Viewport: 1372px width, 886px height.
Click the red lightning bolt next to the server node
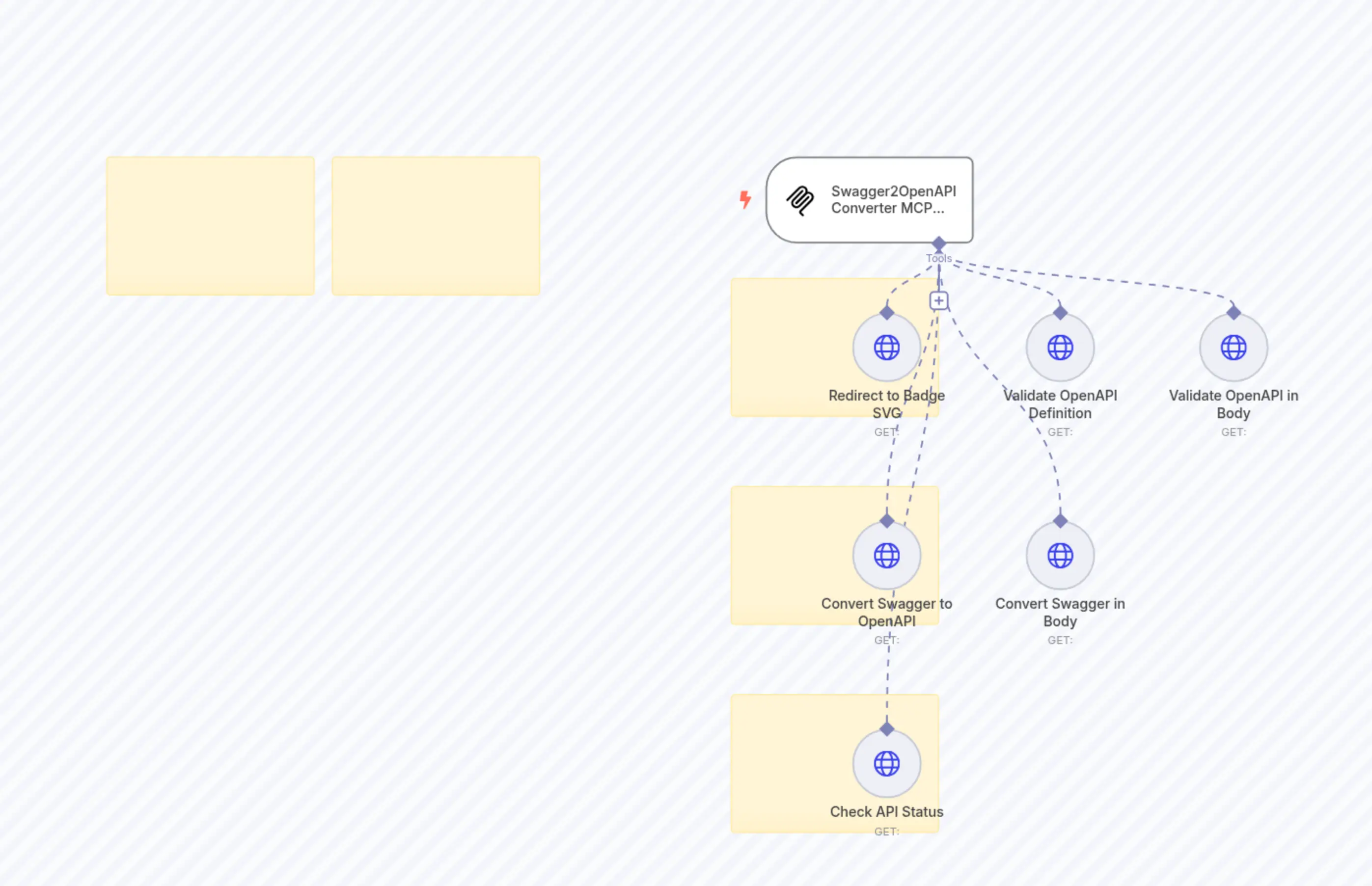745,200
